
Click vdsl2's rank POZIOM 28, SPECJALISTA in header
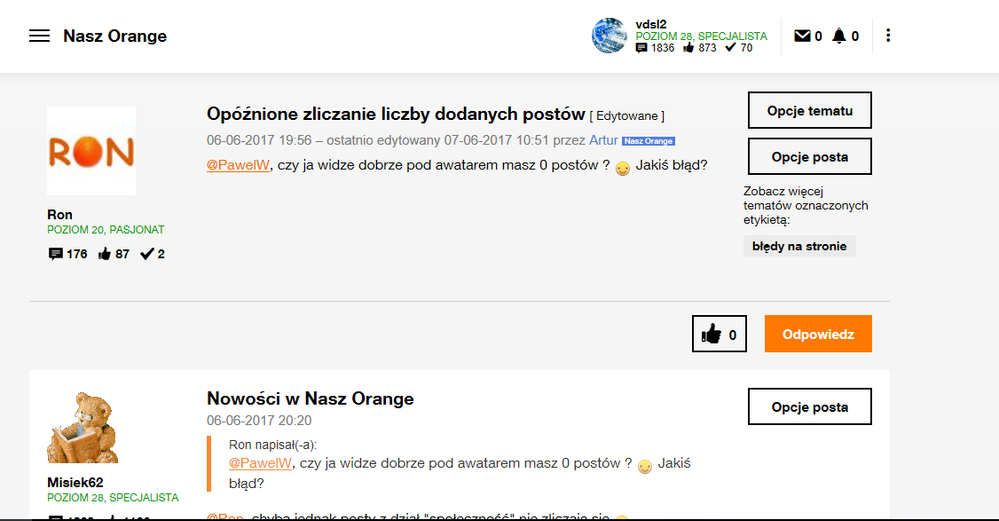click(701, 36)
